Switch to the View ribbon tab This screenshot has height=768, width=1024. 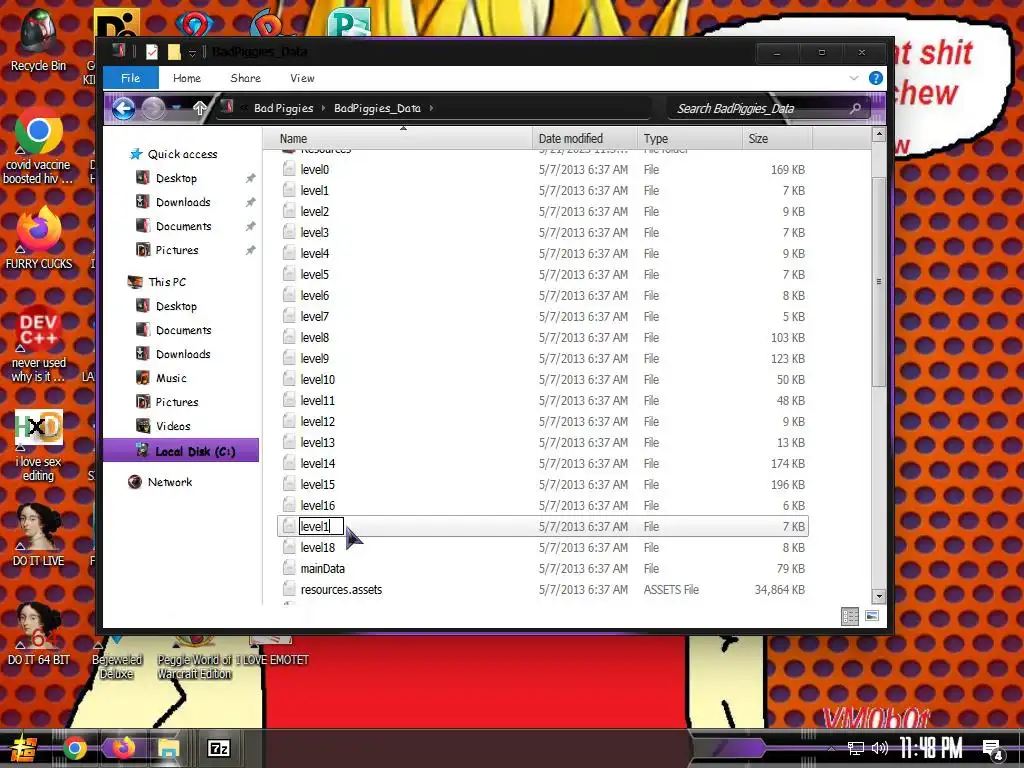point(302,78)
